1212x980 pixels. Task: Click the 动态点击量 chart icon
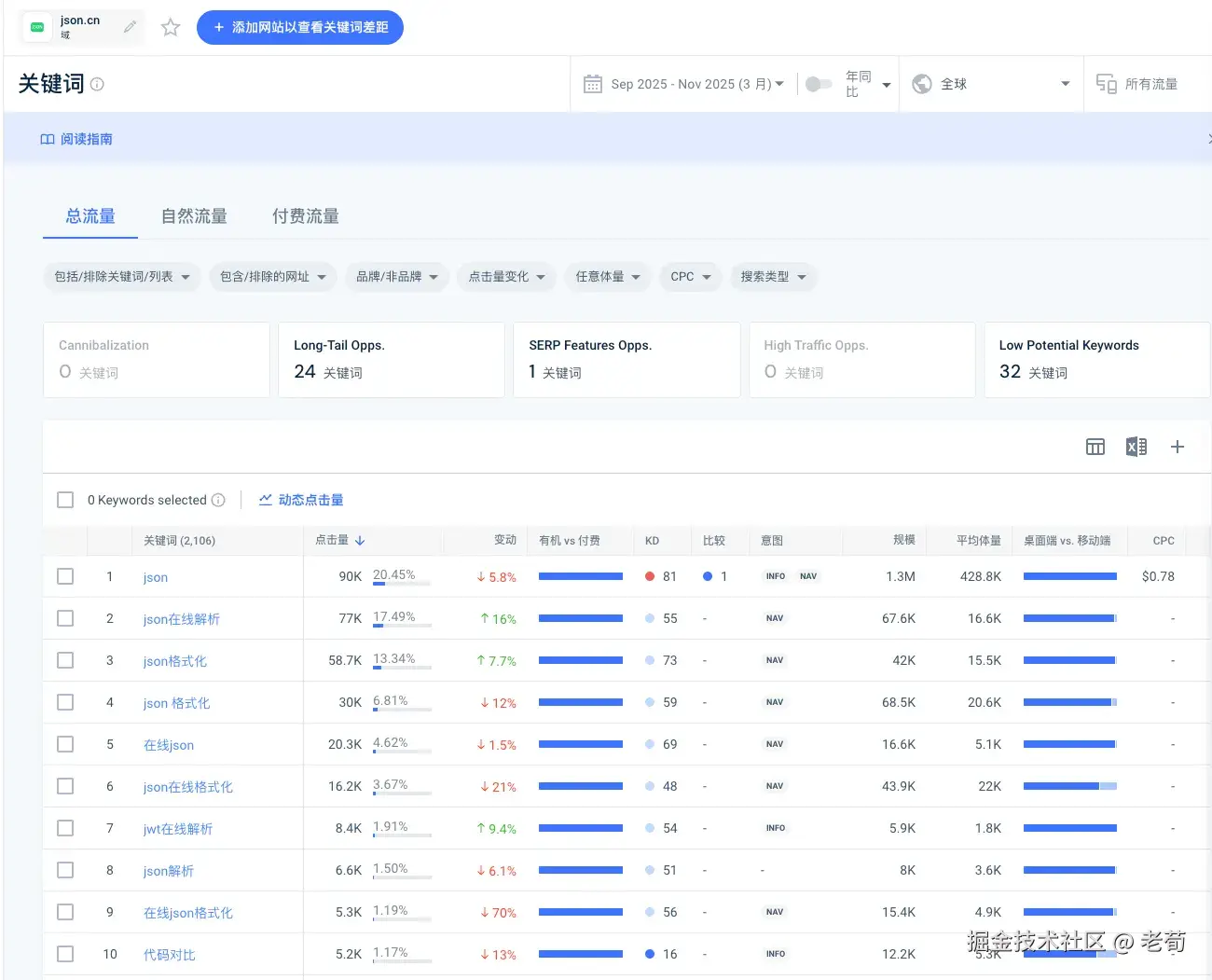tap(266, 500)
